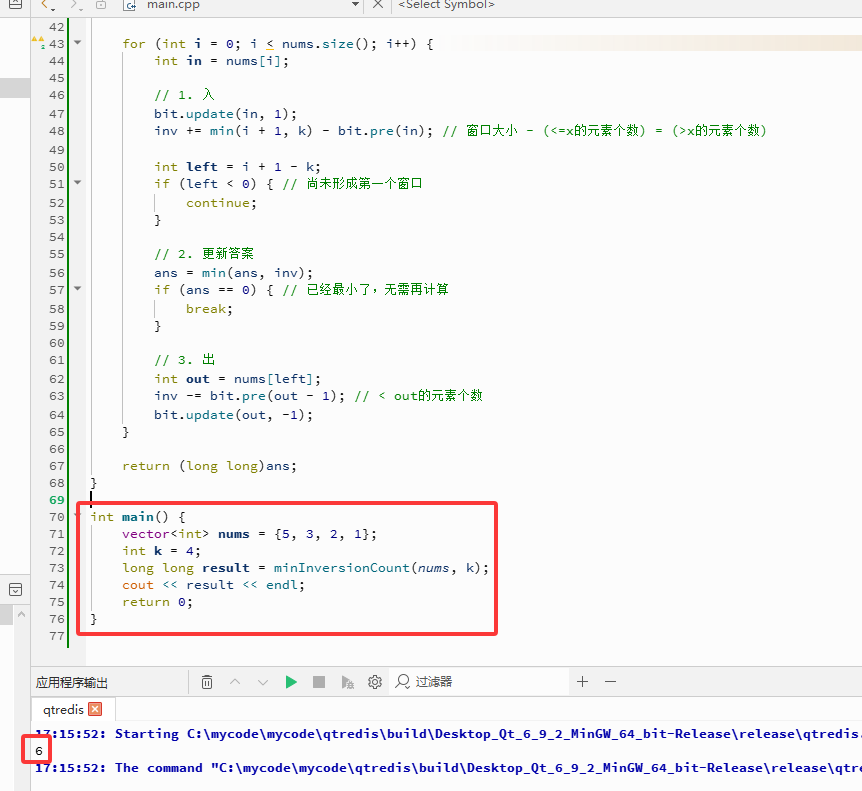Viewport: 862px width, 791px height.
Task: Click the 'inv -= bit.pre(out - 1);' line
Action: coord(249,396)
